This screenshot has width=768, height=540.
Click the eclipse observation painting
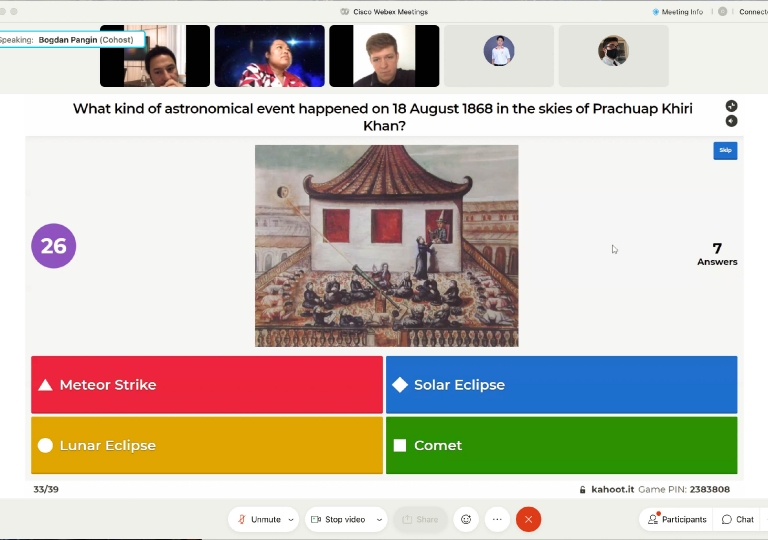click(386, 246)
